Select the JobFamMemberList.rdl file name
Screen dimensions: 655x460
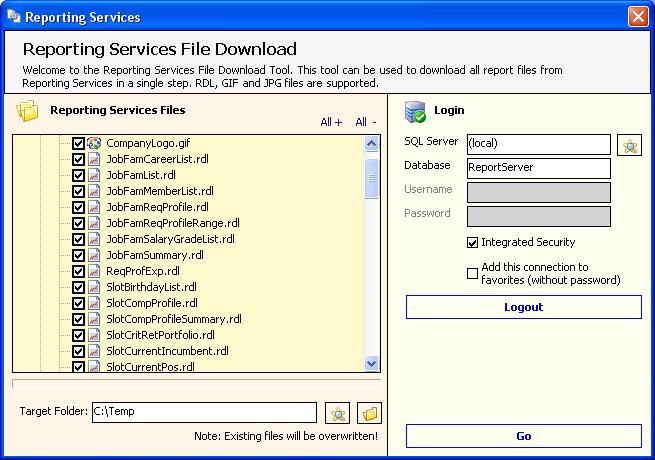[x=160, y=191]
